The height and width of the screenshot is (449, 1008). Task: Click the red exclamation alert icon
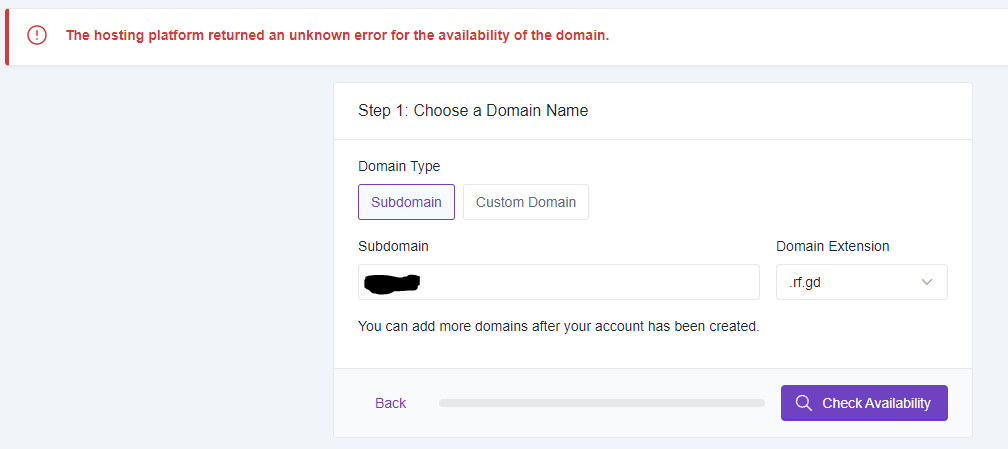(x=37, y=35)
